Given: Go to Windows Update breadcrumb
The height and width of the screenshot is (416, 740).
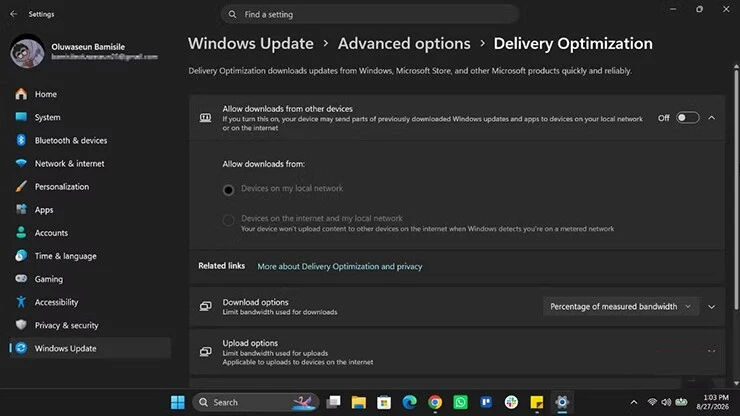Looking at the screenshot, I should coord(251,43).
